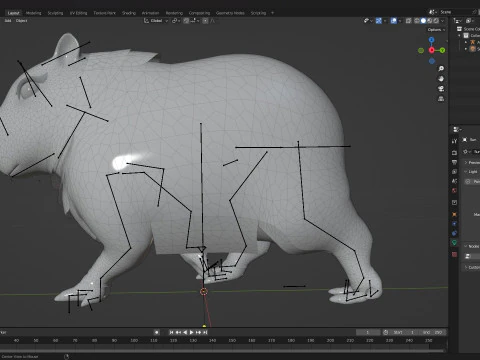This screenshot has height=360, width=480.
Task: Expand the armature item in outliner
Action: coord(466,42)
